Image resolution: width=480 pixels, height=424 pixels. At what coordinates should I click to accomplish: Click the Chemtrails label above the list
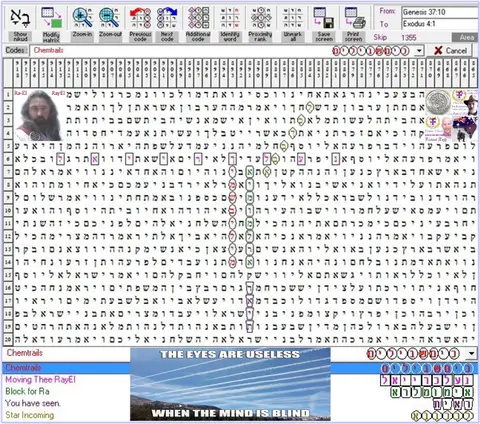coord(25,353)
